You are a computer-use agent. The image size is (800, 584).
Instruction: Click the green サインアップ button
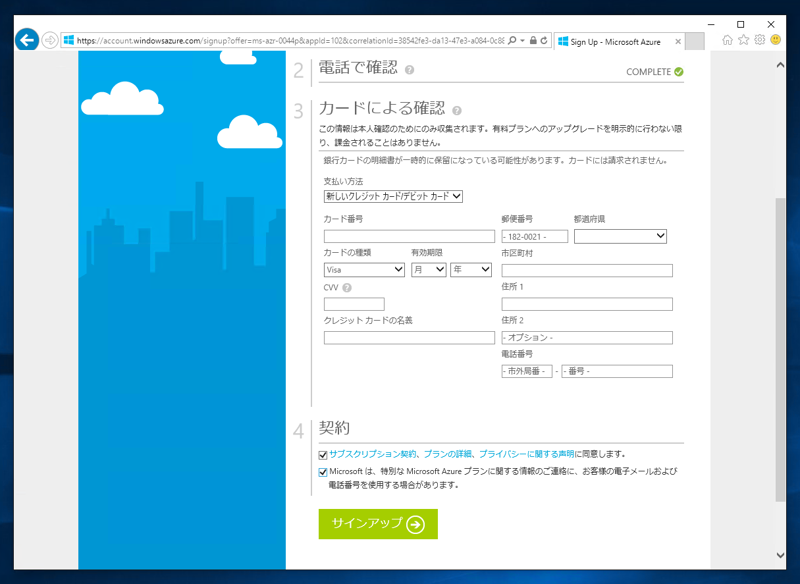(x=378, y=524)
